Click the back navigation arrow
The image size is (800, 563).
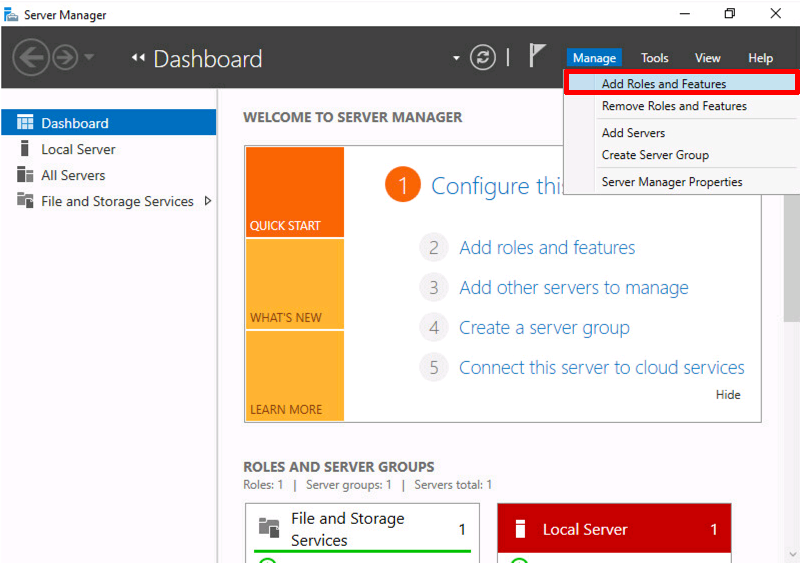(x=31, y=58)
